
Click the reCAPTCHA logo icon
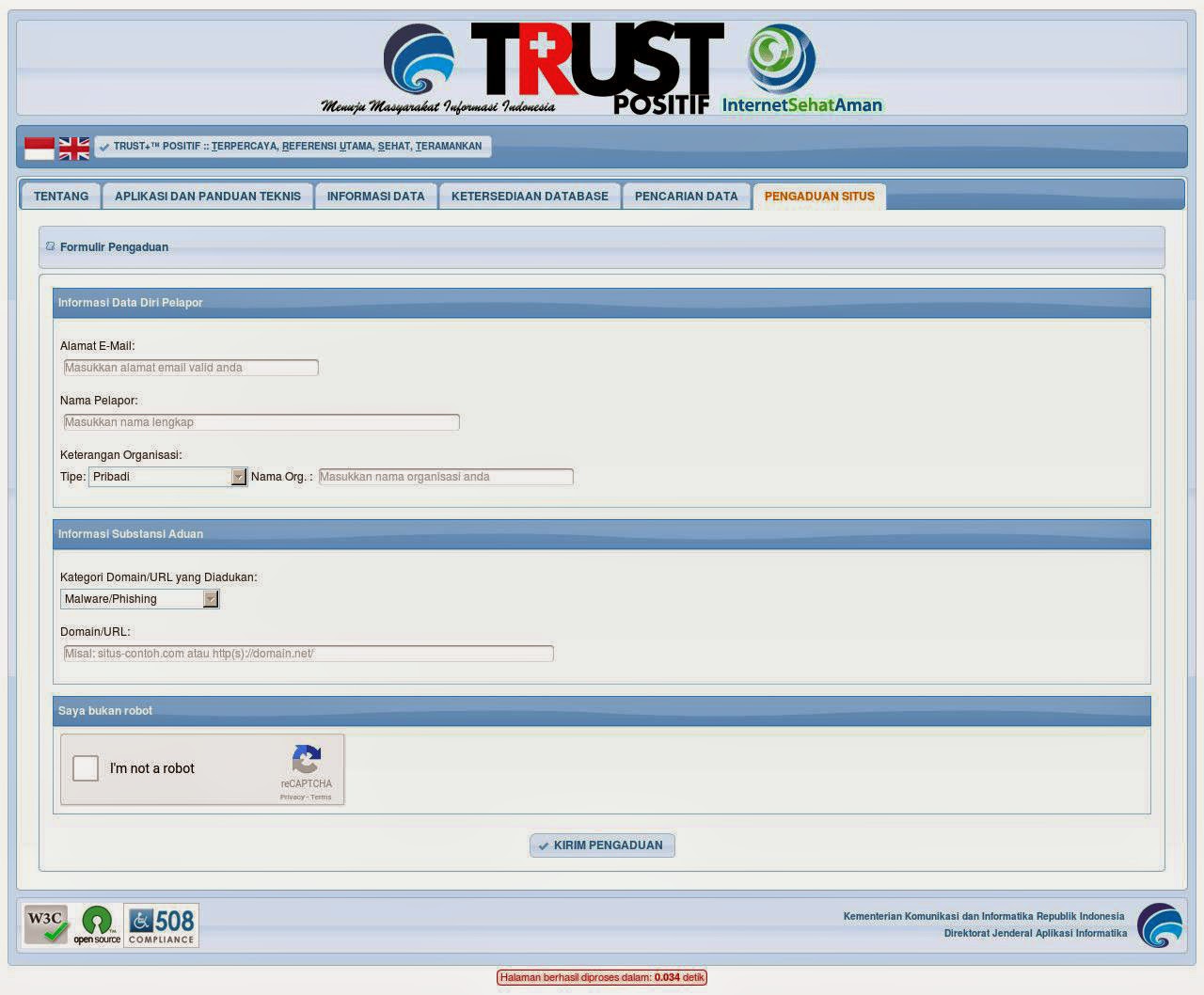coord(307,759)
